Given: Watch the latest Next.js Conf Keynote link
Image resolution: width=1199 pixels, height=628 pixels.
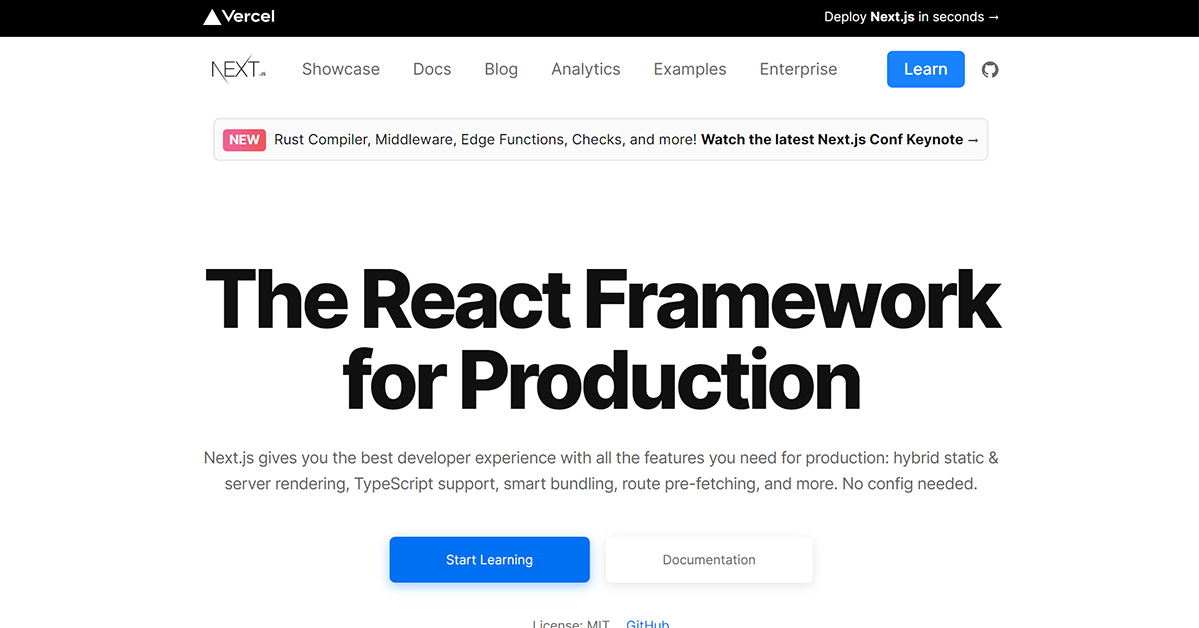Looking at the screenshot, I should (840, 140).
